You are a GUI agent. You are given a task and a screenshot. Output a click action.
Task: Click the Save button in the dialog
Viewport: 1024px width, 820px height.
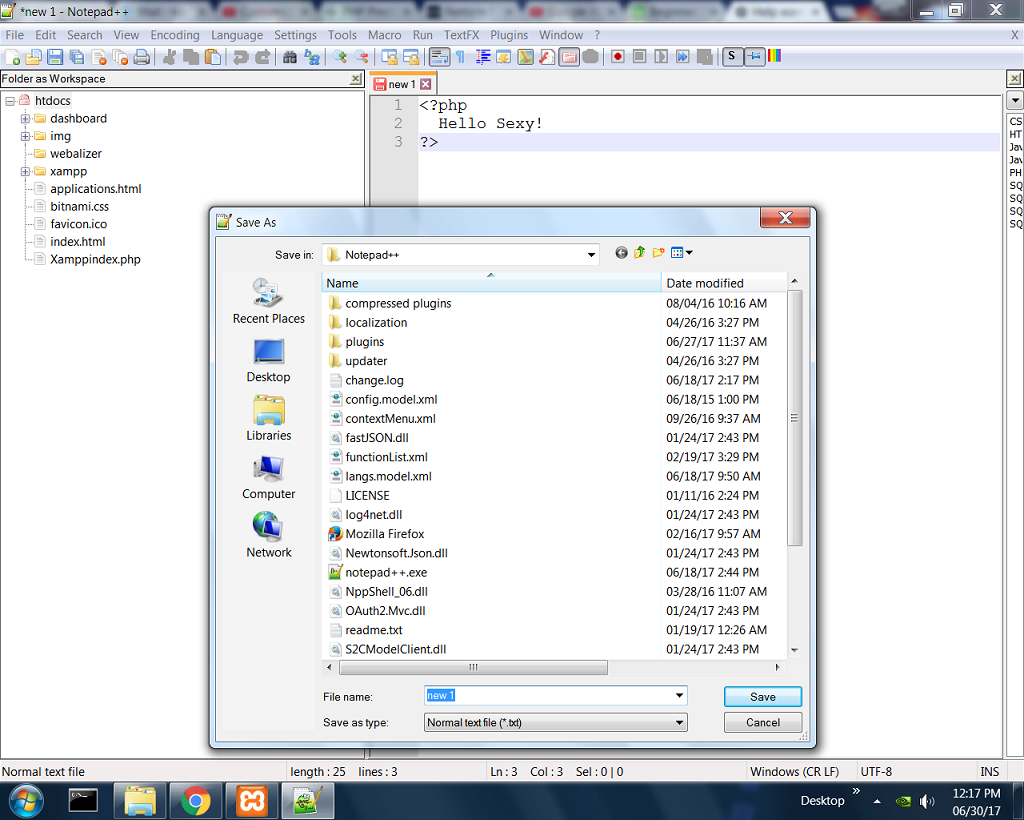click(763, 697)
